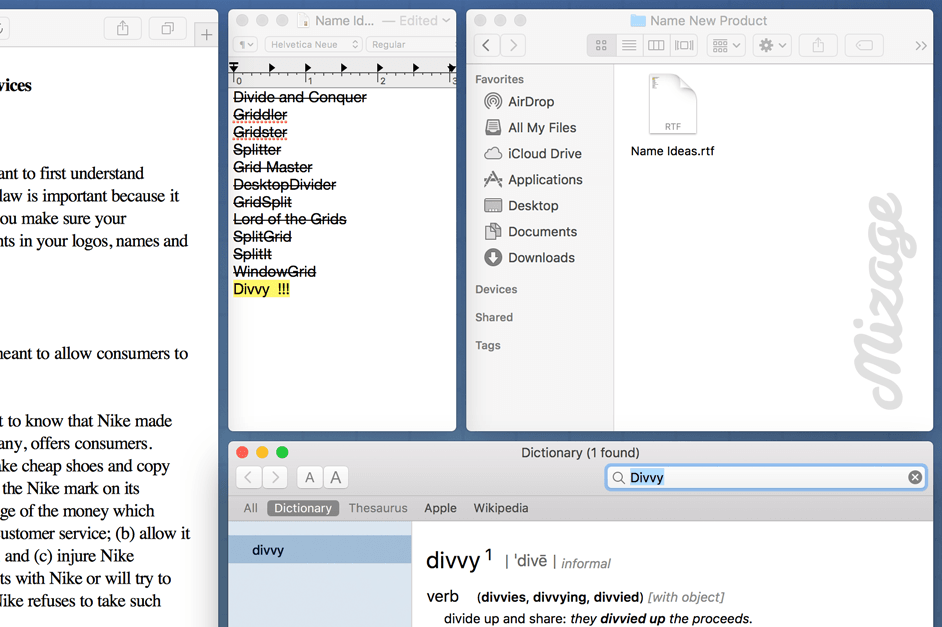Switch Finder to column view
Screen dimensions: 942x627
(x=656, y=45)
